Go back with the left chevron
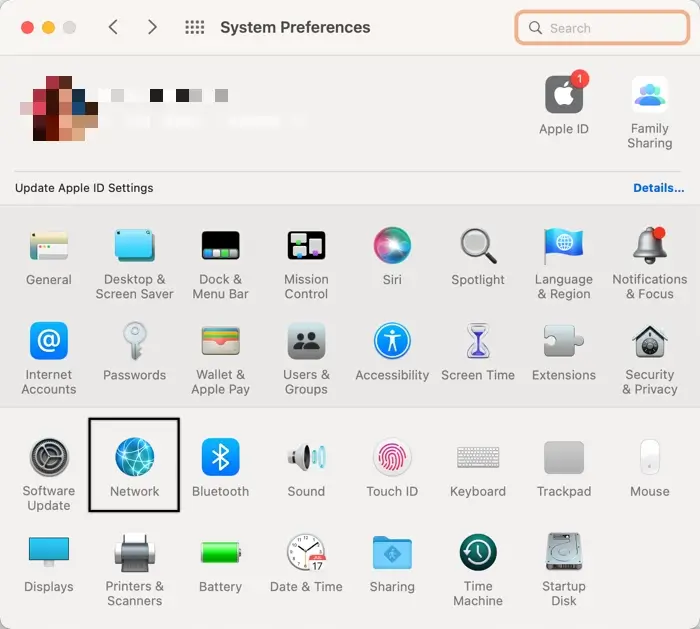Image resolution: width=700 pixels, height=629 pixels. [113, 27]
